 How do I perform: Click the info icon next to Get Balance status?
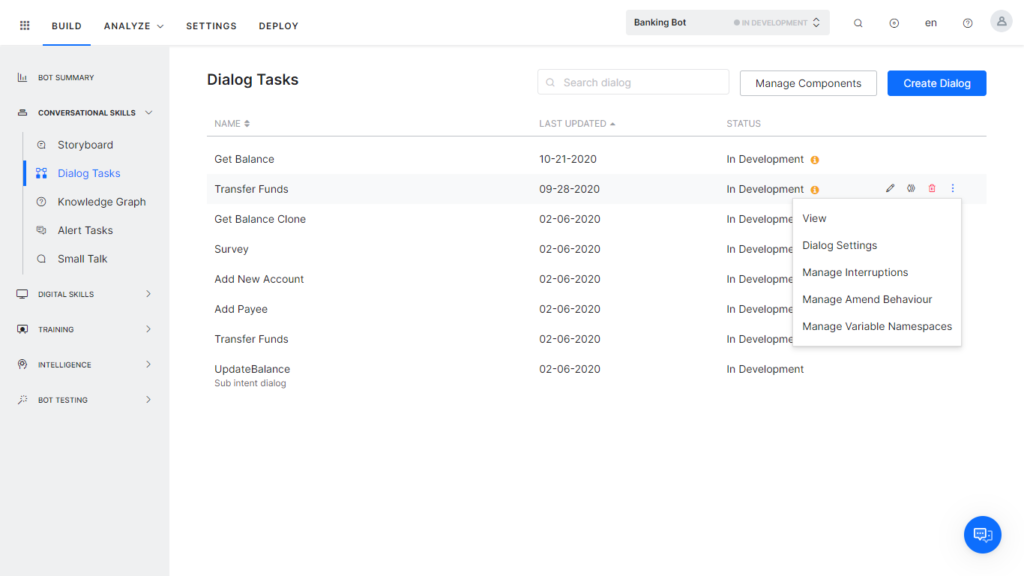pos(815,160)
